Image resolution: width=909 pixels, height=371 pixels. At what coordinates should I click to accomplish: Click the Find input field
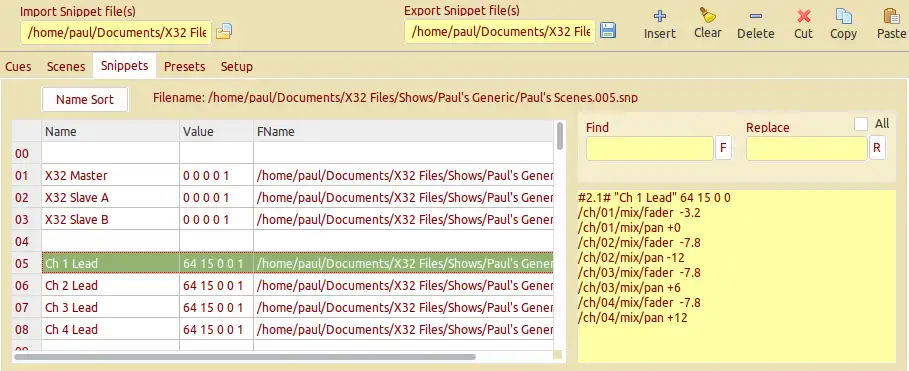[649, 148]
